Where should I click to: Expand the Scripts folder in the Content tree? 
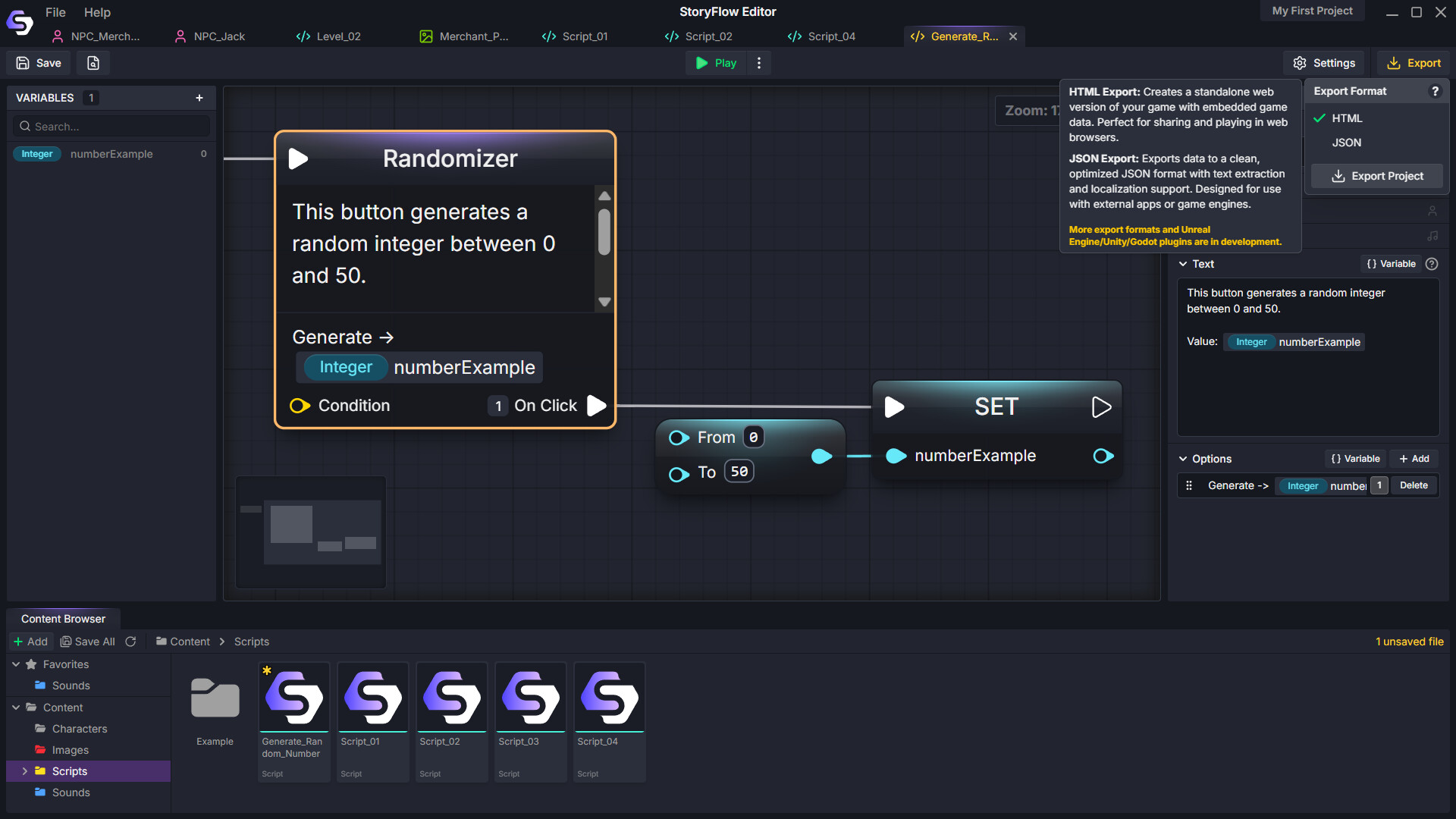[x=25, y=770]
